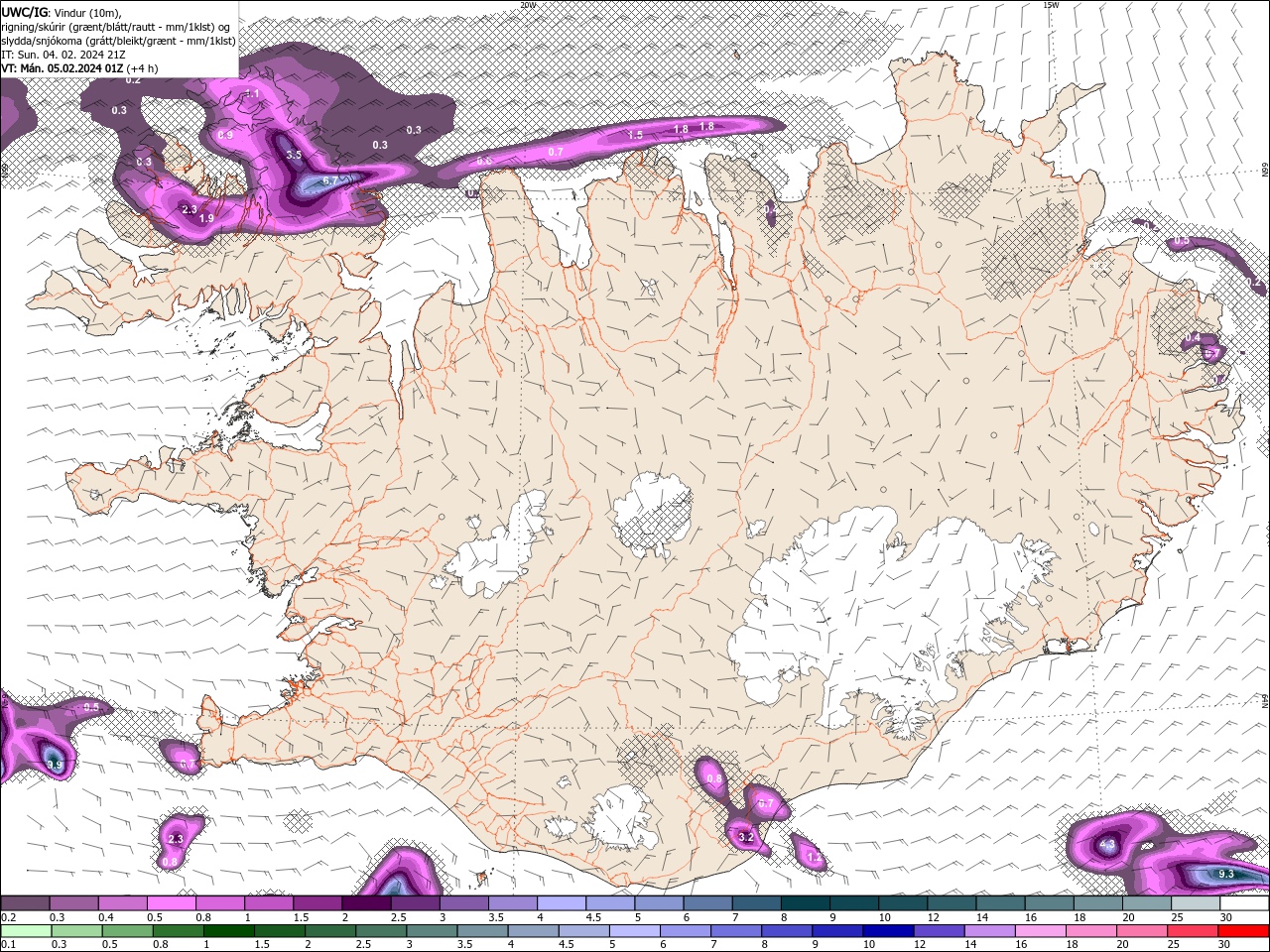The width and height of the screenshot is (1270, 952).
Task: Click the 1.9 value on the map
Action: 206,218
